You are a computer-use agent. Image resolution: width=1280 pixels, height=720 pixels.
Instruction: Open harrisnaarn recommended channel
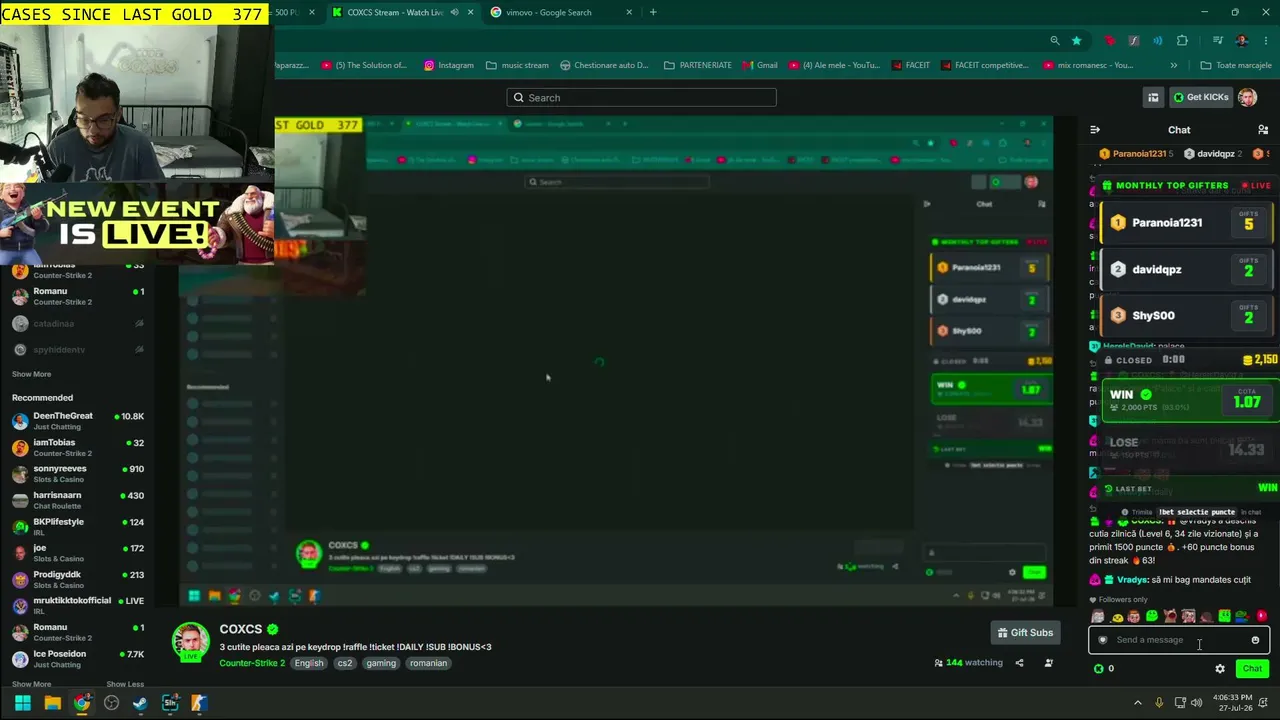78,500
